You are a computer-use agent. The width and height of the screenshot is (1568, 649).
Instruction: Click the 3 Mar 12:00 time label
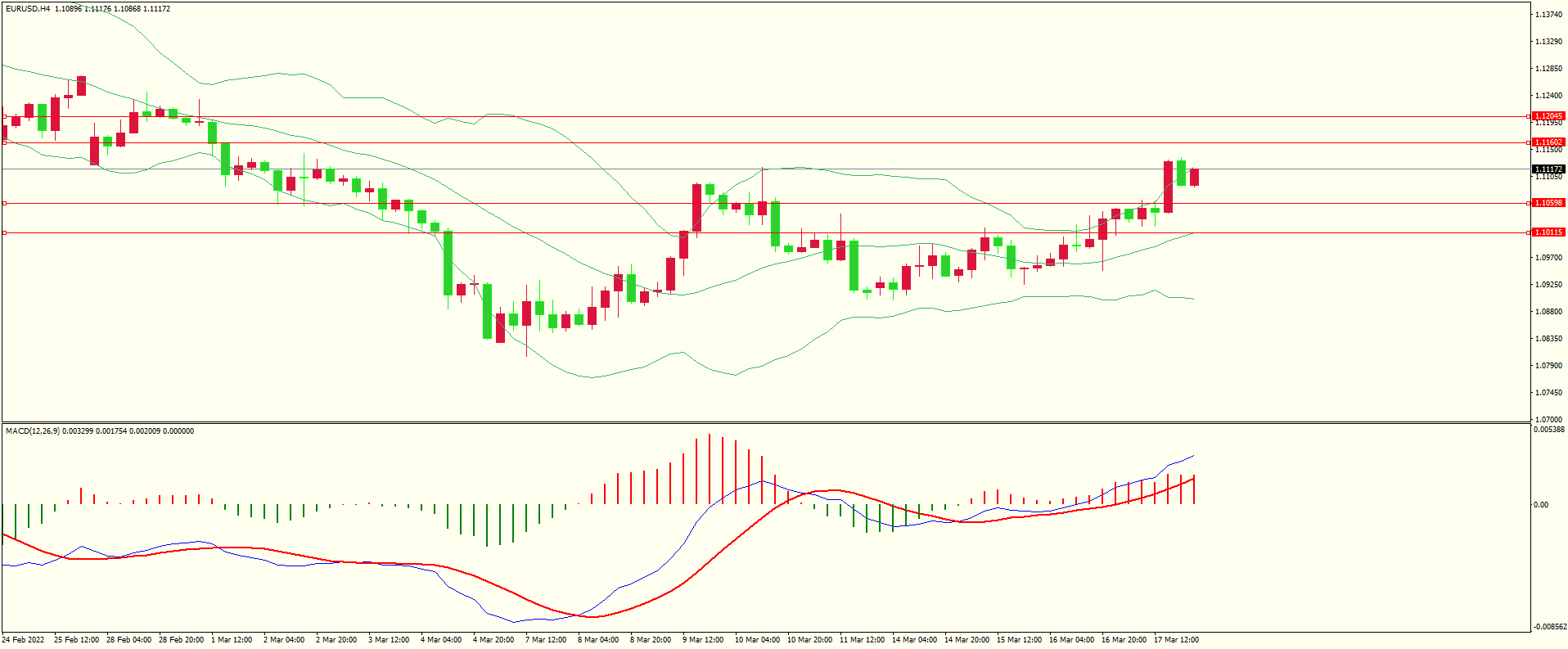[x=389, y=640]
